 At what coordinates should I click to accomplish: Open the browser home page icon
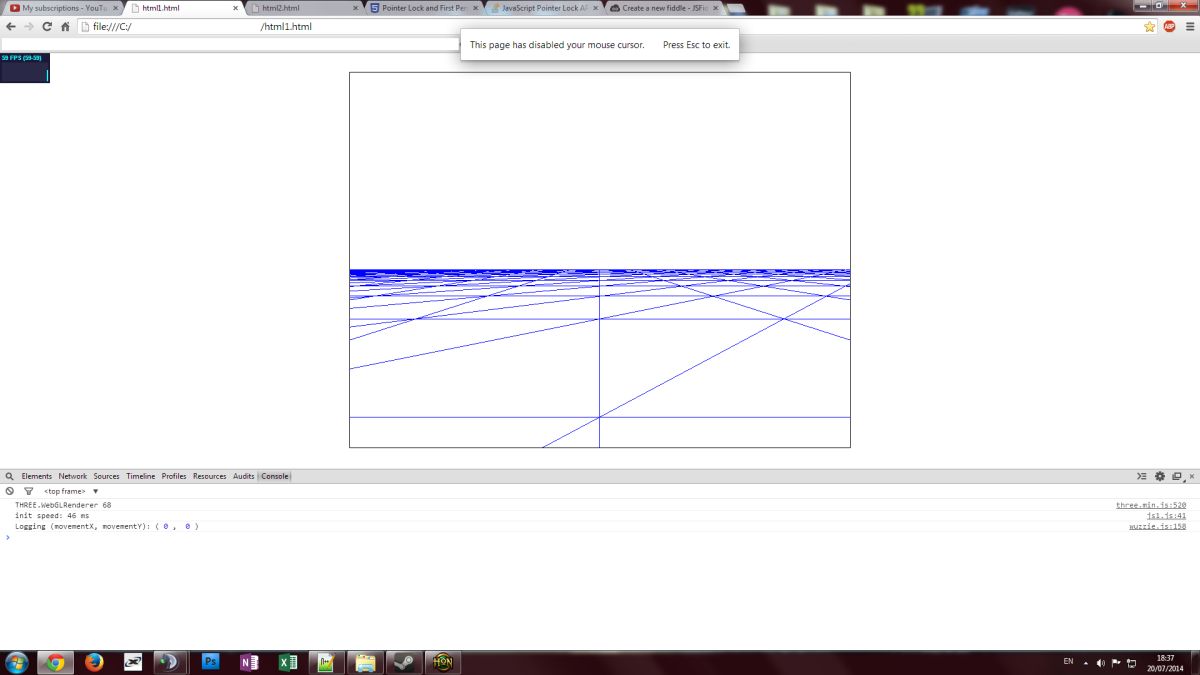coord(65,26)
